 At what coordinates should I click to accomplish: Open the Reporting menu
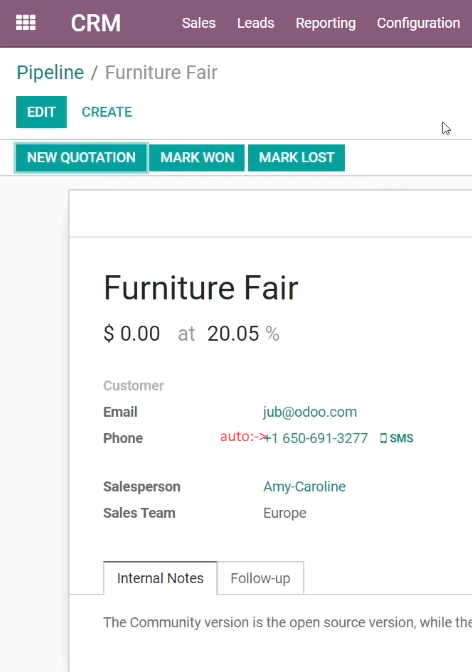(x=325, y=23)
